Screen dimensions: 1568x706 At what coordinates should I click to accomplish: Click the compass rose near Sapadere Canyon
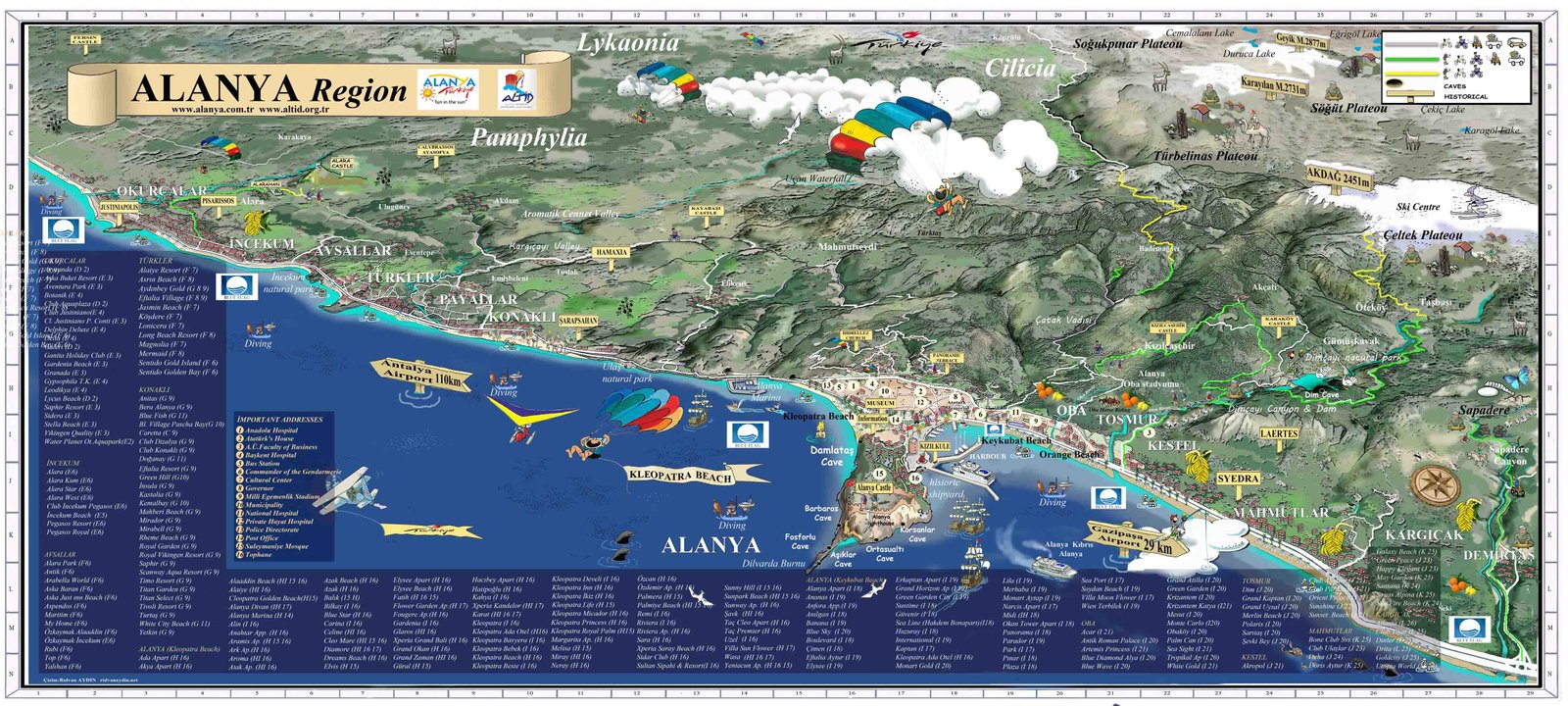click(x=1436, y=483)
